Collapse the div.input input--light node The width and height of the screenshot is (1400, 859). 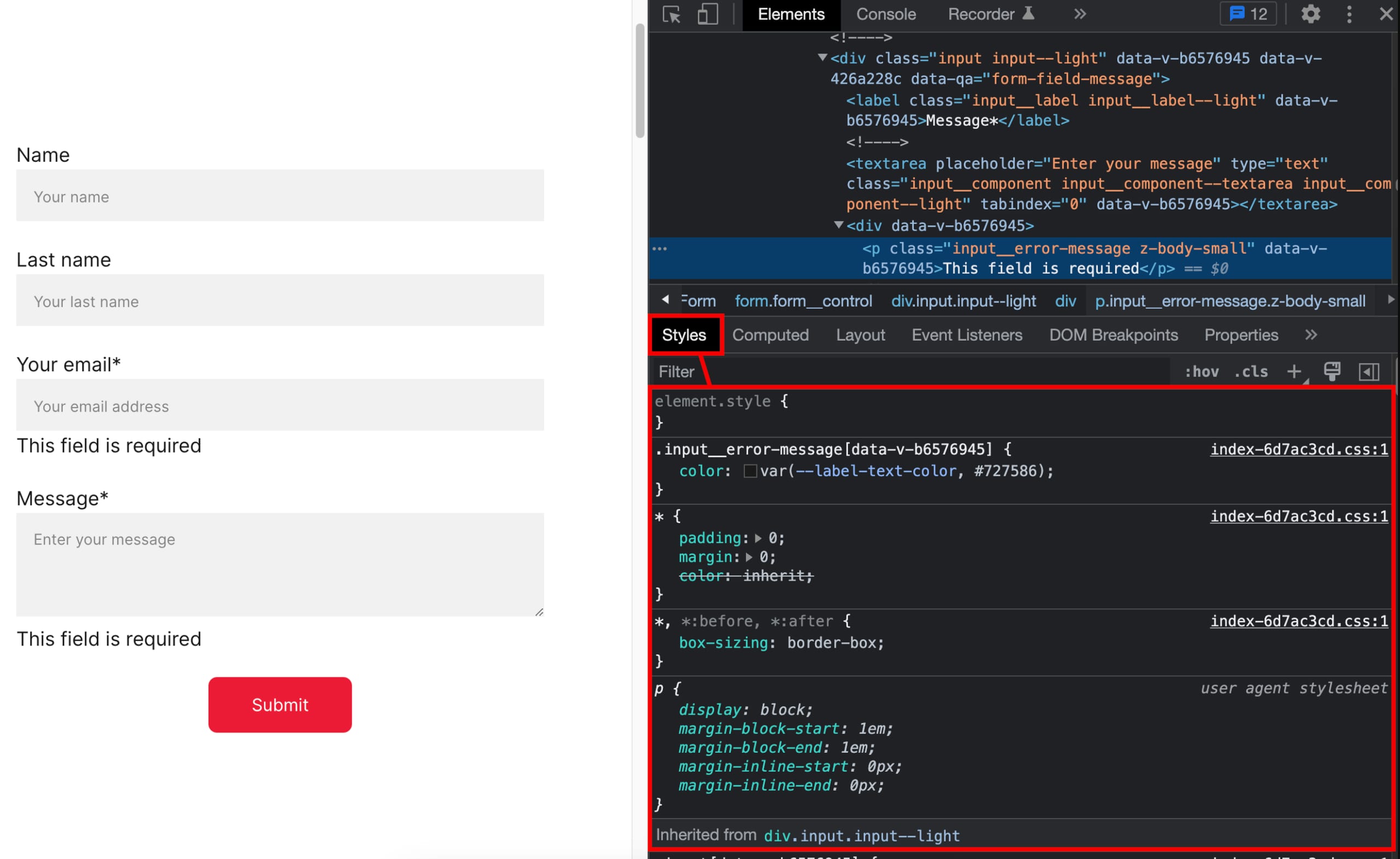point(821,57)
